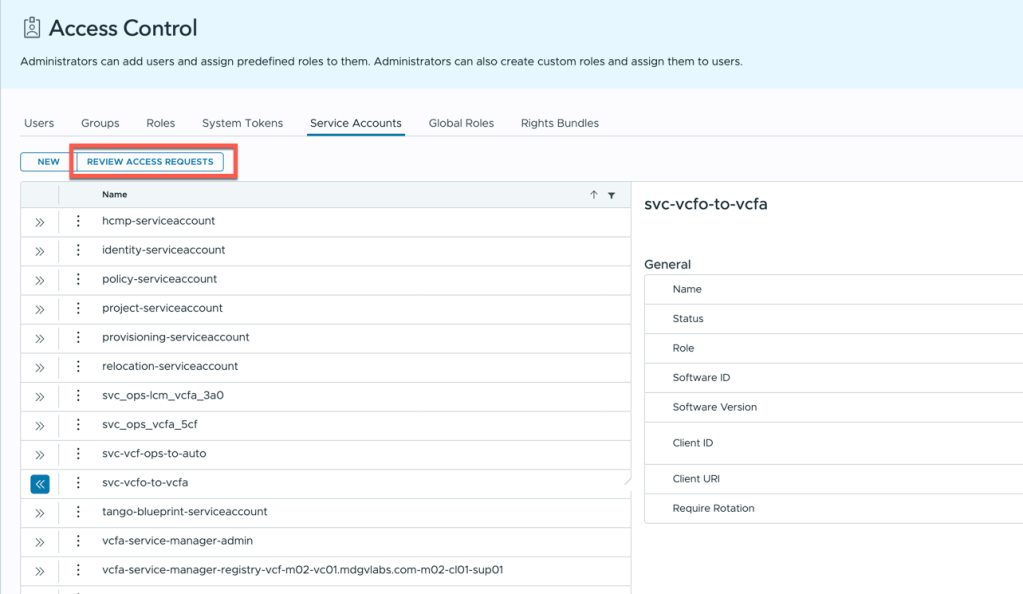The image size is (1023, 594).
Task: Open actions menu for tango-blueprint-serviceaccount
Action: pyautogui.click(x=78, y=512)
